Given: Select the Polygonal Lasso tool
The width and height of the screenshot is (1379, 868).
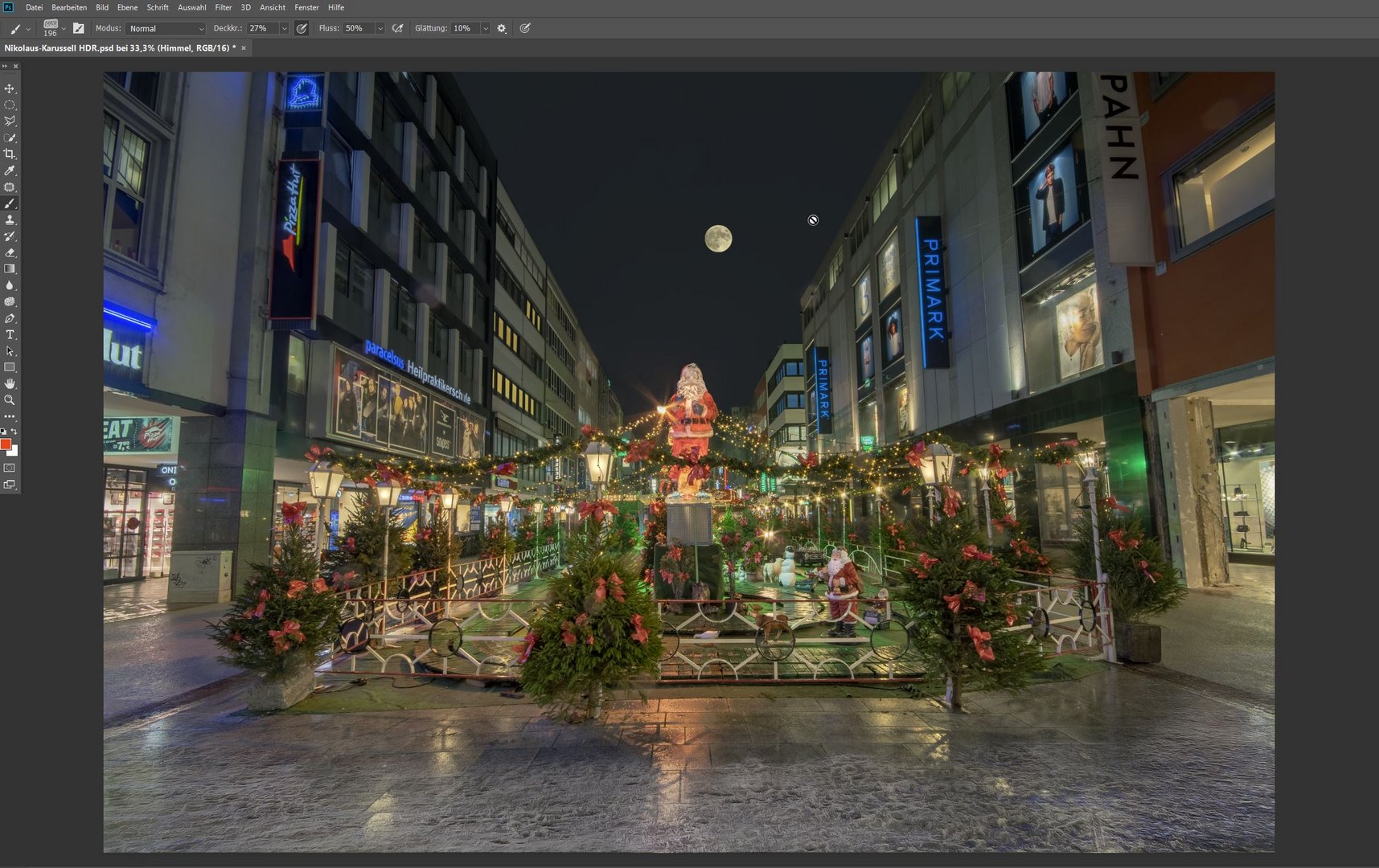Looking at the screenshot, I should tap(10, 121).
